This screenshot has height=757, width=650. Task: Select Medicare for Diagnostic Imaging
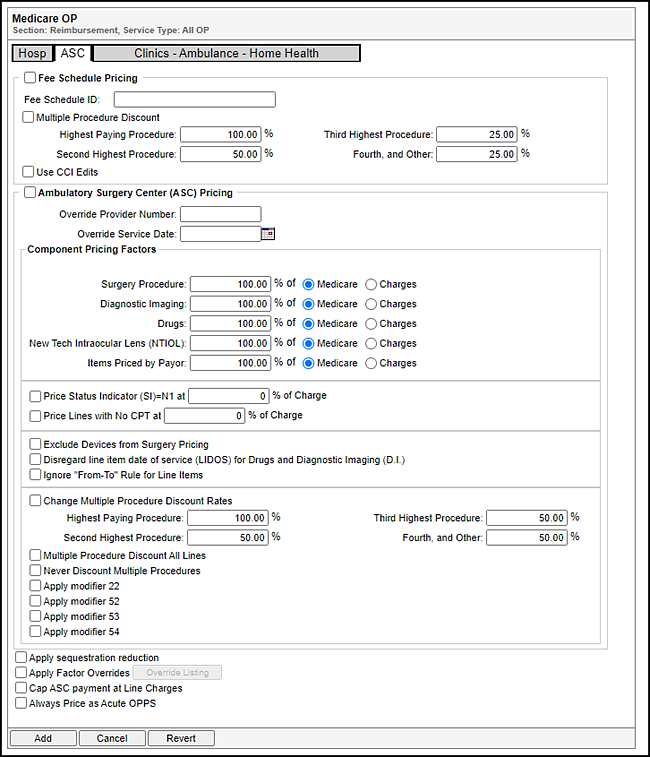tap(308, 304)
